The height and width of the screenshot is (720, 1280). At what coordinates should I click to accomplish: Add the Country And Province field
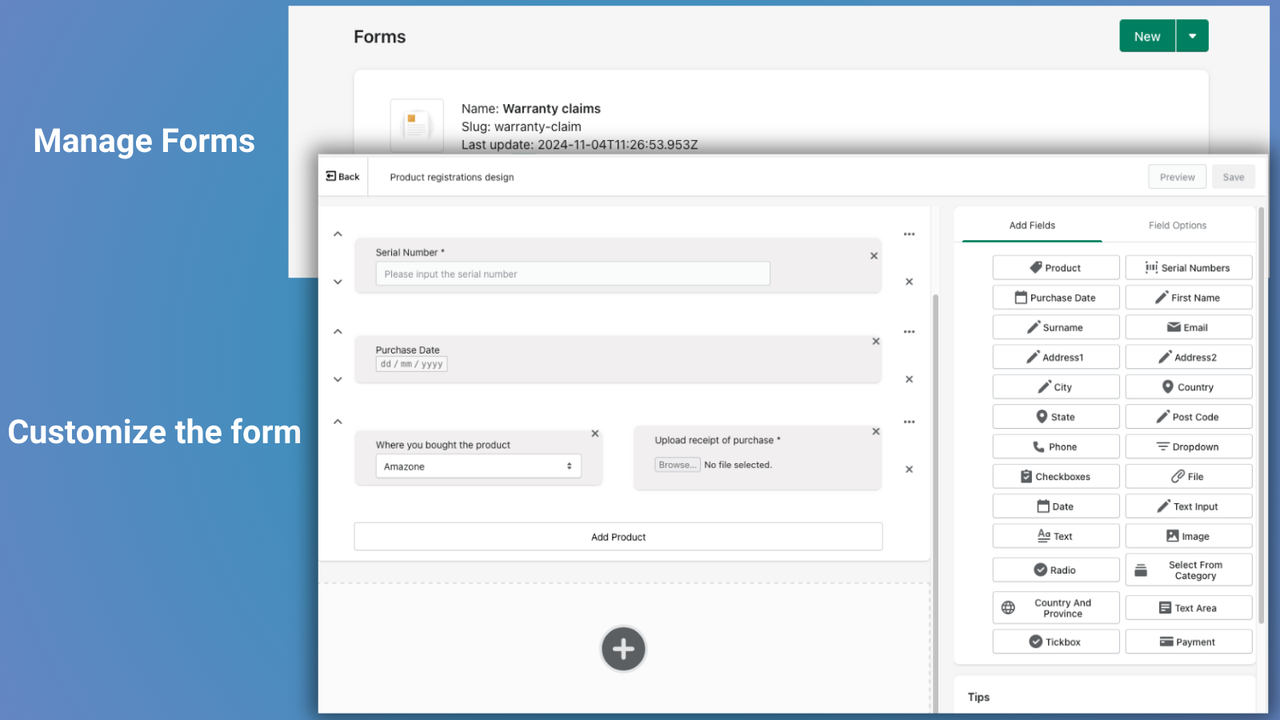tap(1055, 607)
